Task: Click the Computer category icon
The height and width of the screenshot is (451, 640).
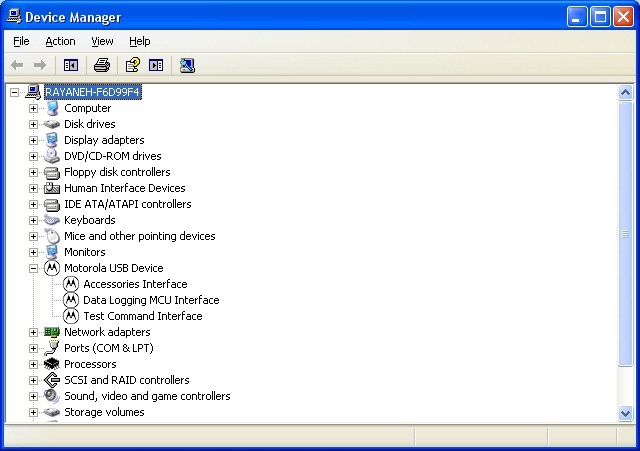Action: tap(52, 108)
